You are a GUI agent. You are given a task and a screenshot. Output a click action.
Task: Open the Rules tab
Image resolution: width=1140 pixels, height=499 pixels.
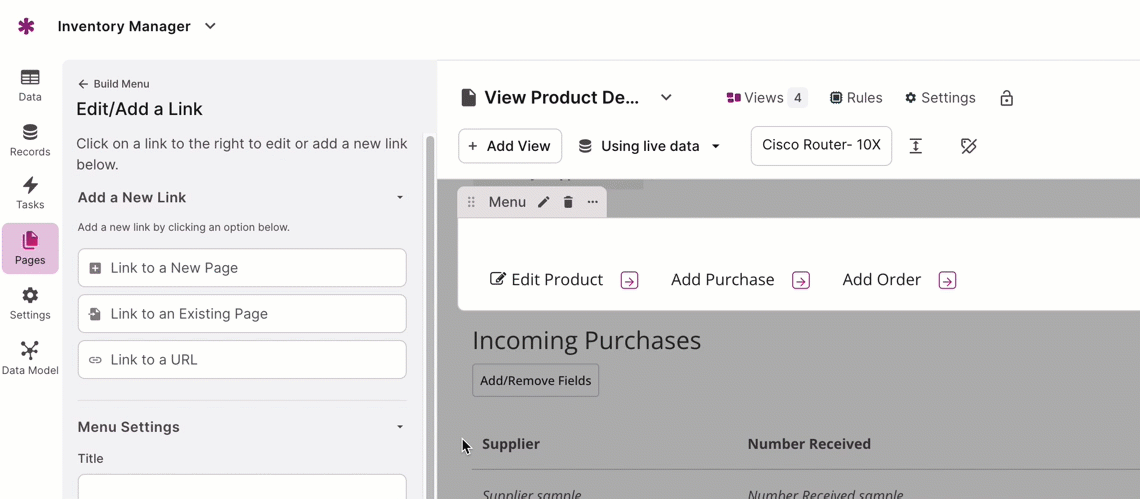(x=856, y=98)
